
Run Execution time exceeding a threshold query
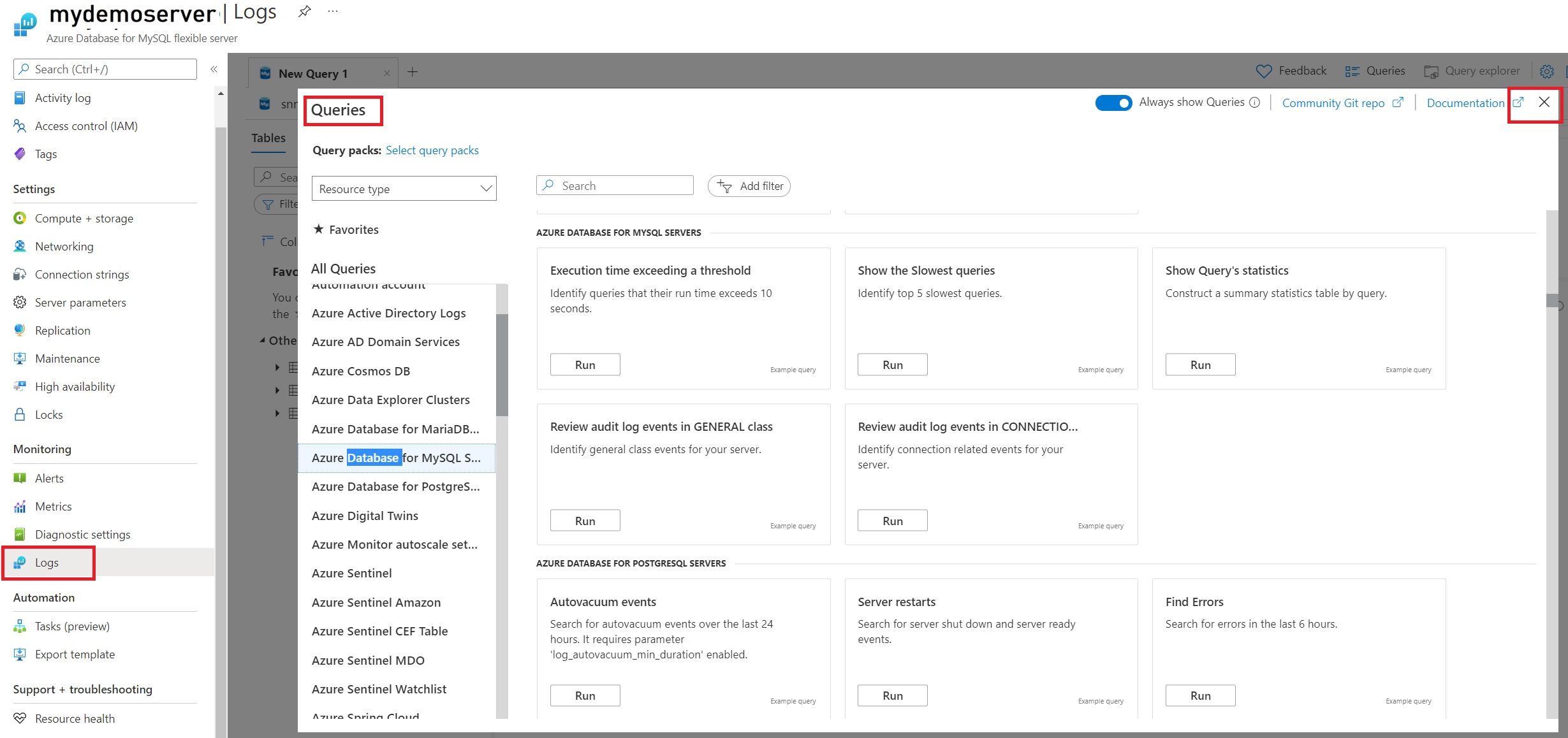click(x=584, y=364)
